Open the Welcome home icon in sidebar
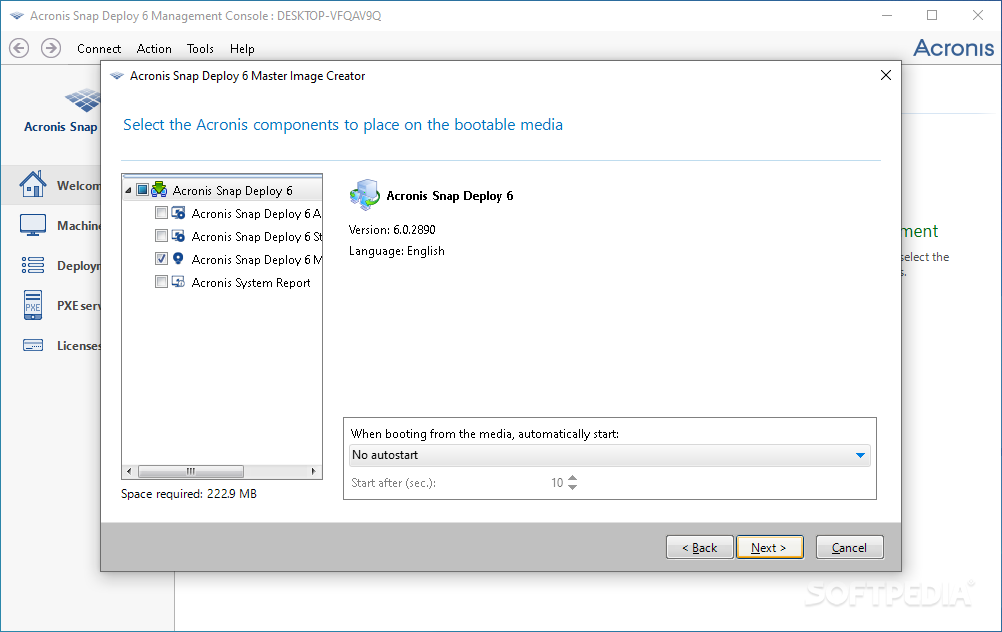This screenshot has width=1002, height=632. 33,185
